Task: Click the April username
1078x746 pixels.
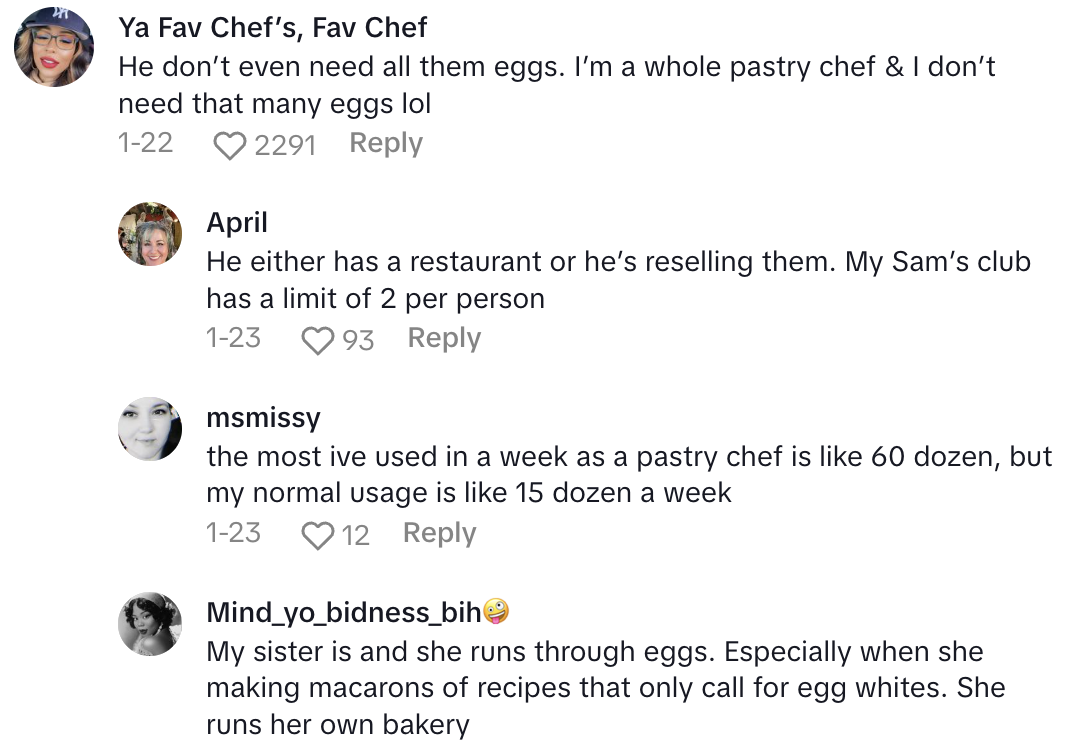Action: [x=237, y=222]
